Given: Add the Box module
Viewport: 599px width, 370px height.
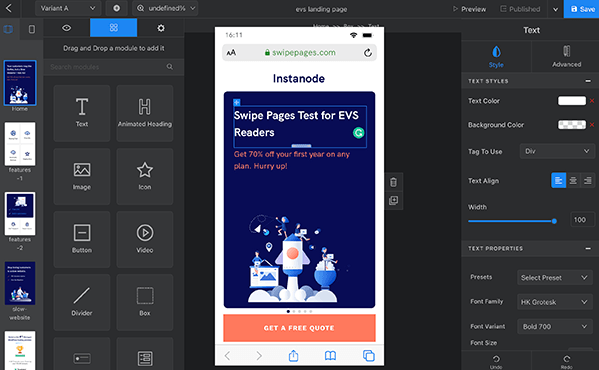Looking at the screenshot, I should [145, 302].
